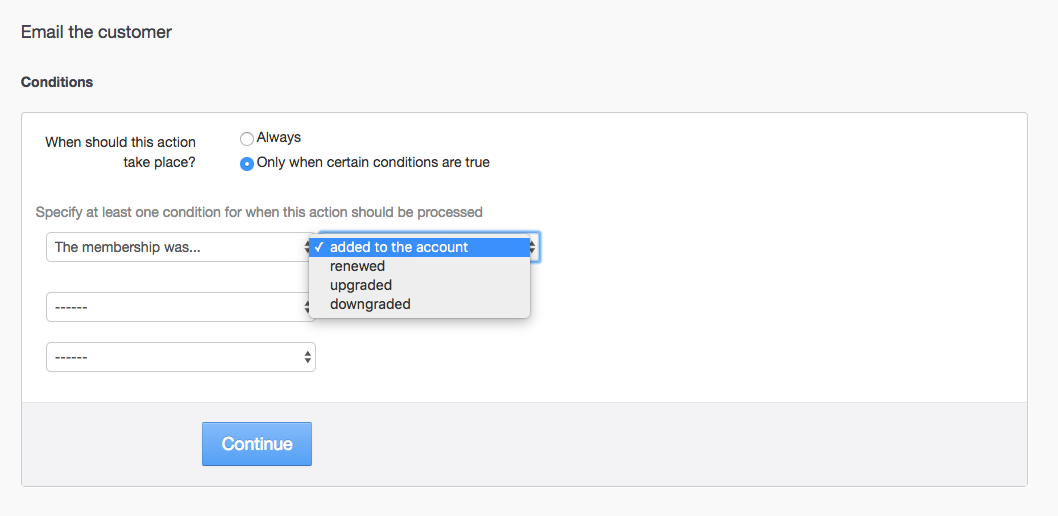The image size is (1058, 516).
Task: Click the "Specify at least one condition" hint text
Action: [259, 212]
